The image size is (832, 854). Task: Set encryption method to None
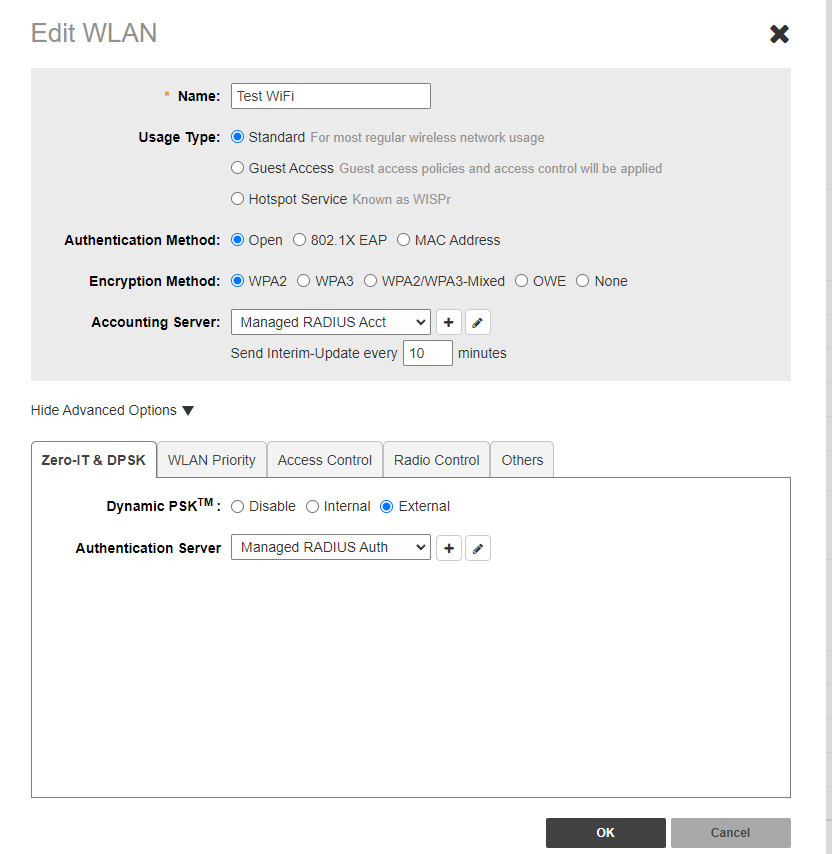click(x=583, y=281)
